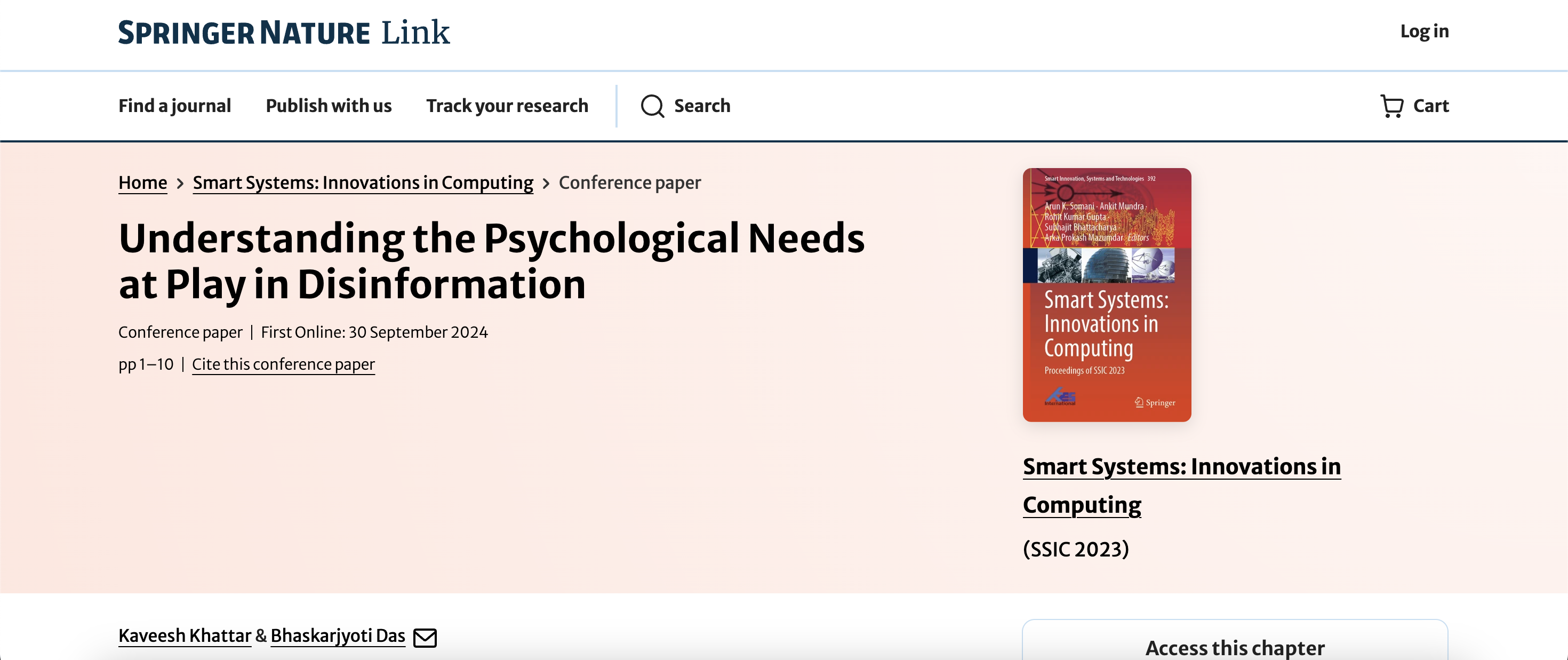Viewport: 1568px width, 660px height.
Task: Click the Springer Nature Link logo
Action: coord(284,32)
